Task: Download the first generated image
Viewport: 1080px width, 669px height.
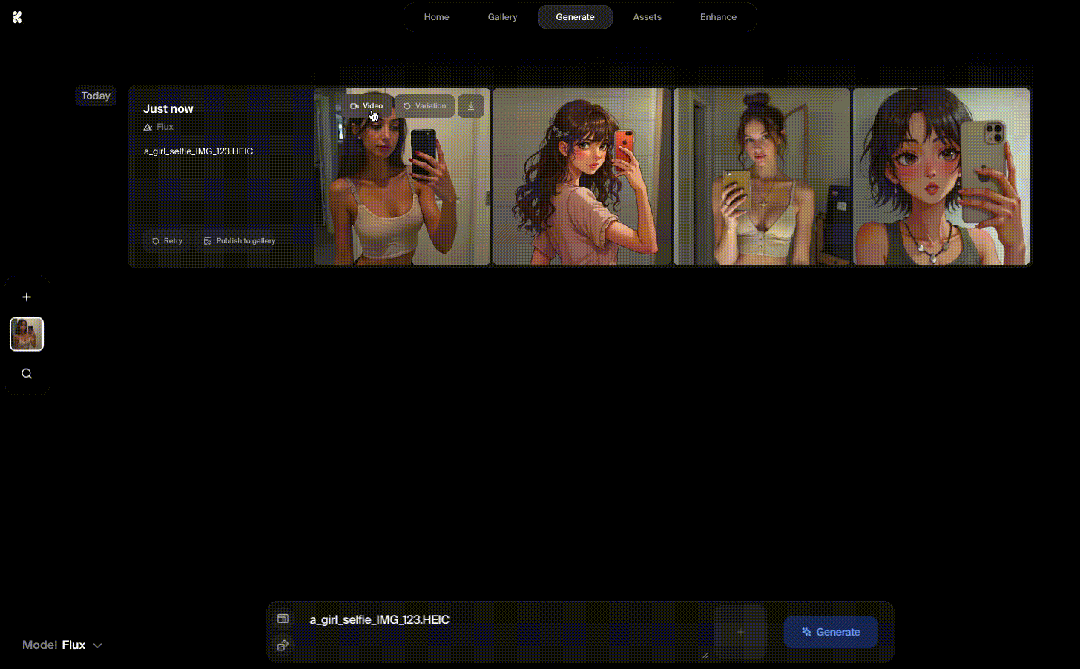Action: (471, 106)
